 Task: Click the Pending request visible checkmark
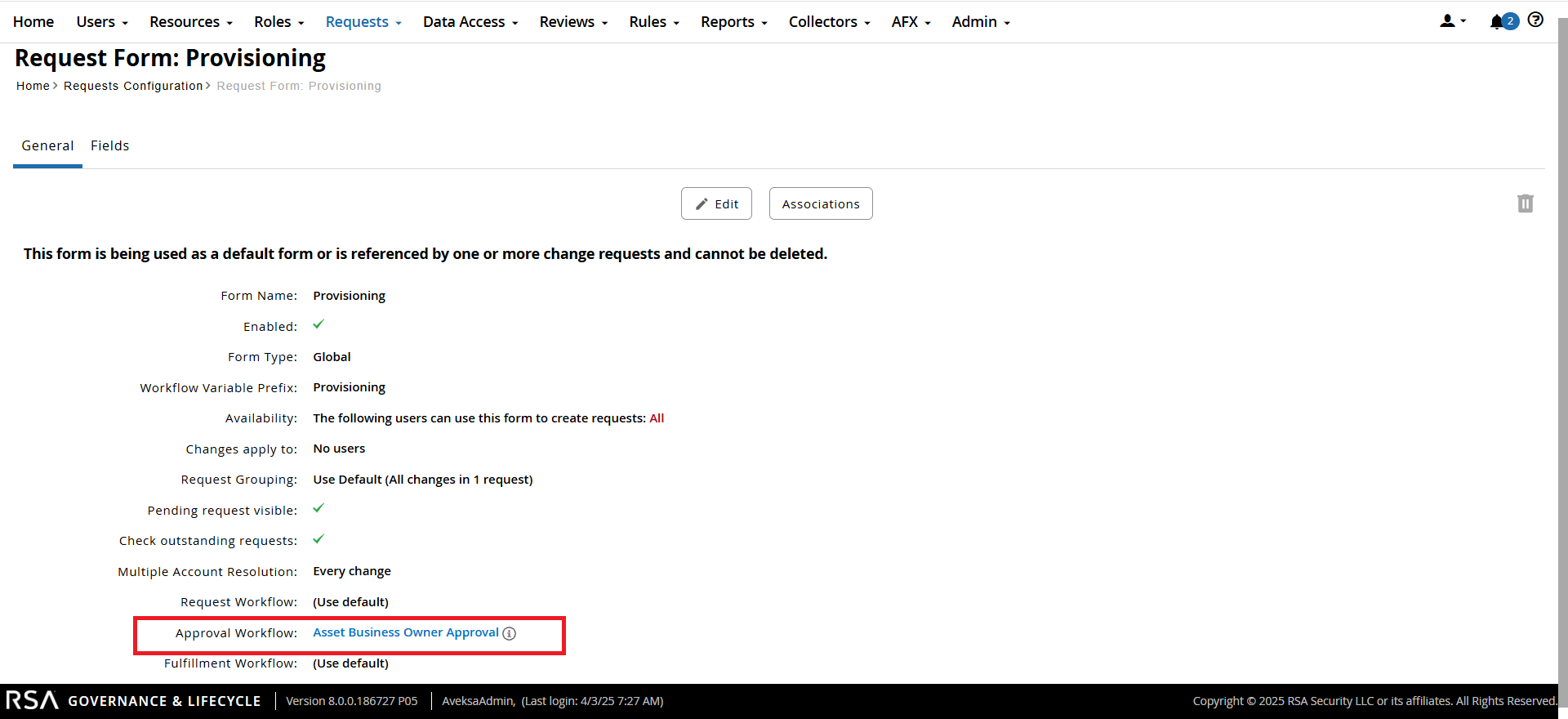pyautogui.click(x=318, y=509)
